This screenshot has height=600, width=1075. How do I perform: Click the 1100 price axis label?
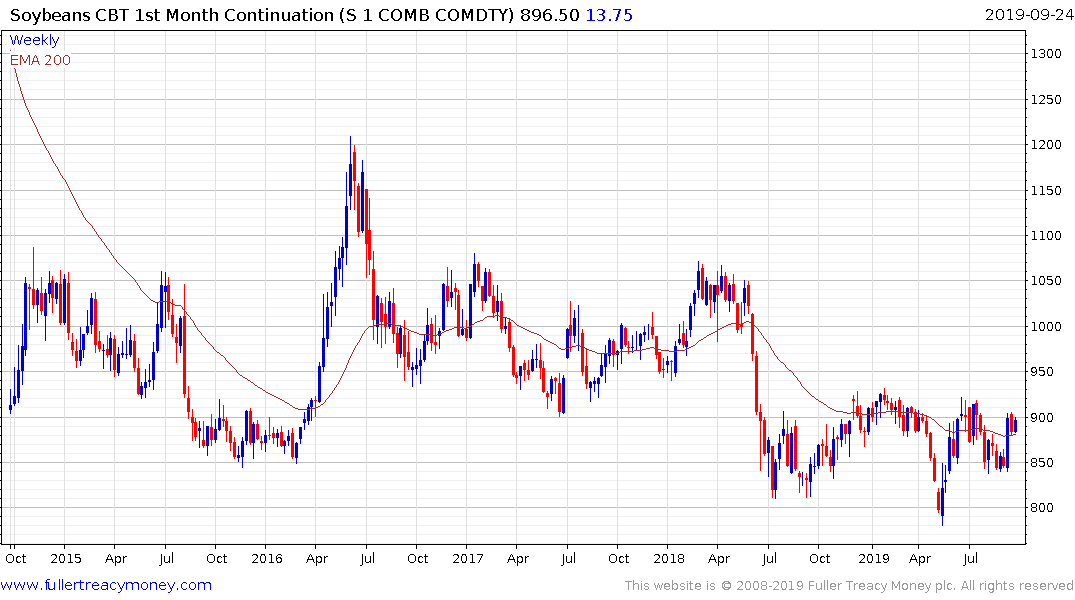(1046, 236)
